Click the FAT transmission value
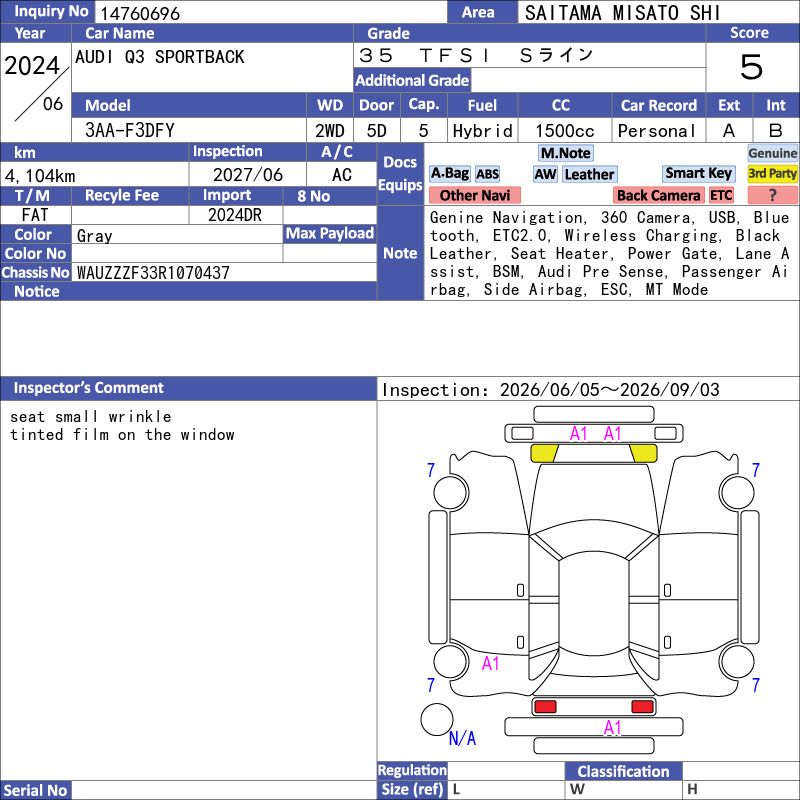 coord(35,215)
